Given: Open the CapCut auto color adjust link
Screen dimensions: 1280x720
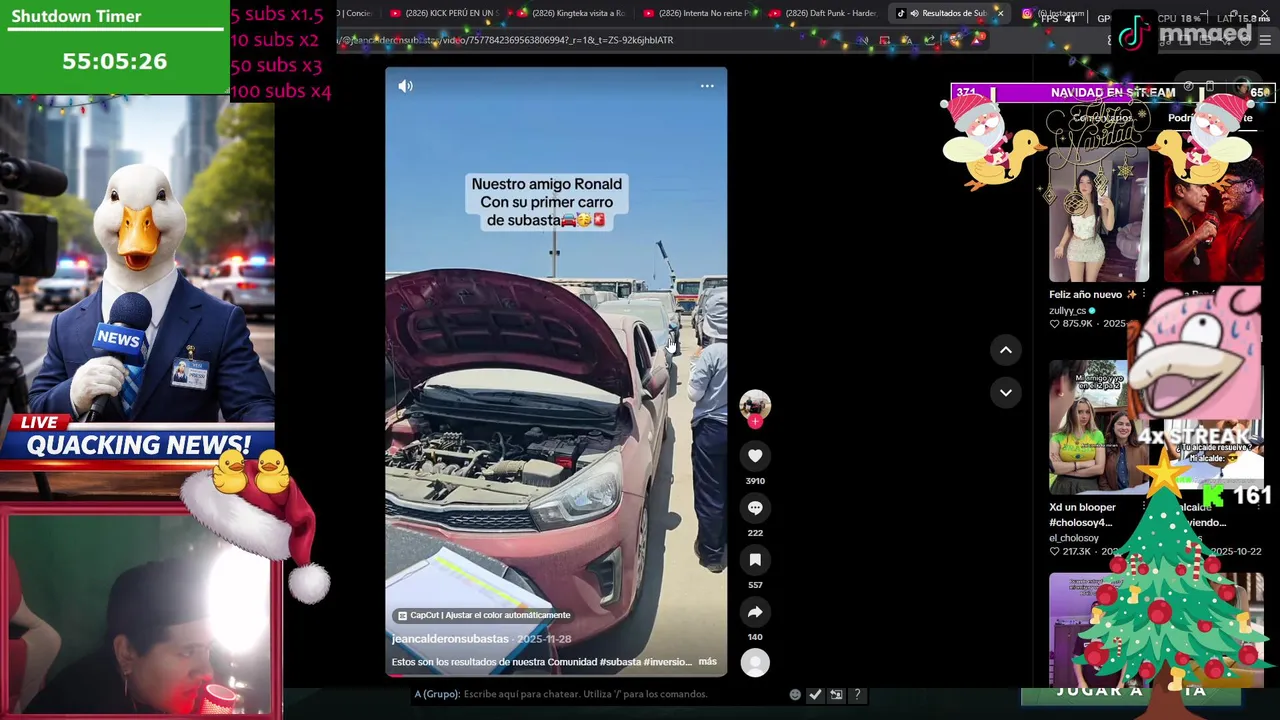Looking at the screenshot, I should pyautogui.click(x=484, y=615).
